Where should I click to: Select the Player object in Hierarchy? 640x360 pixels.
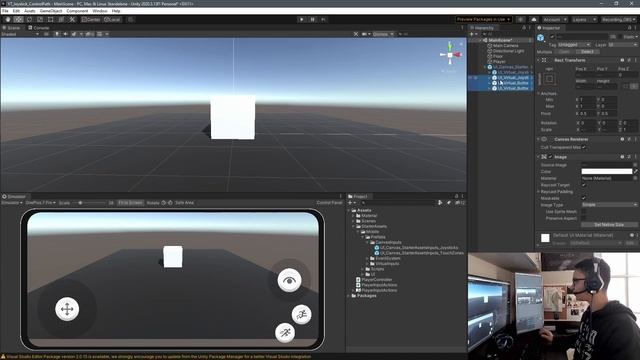499,62
